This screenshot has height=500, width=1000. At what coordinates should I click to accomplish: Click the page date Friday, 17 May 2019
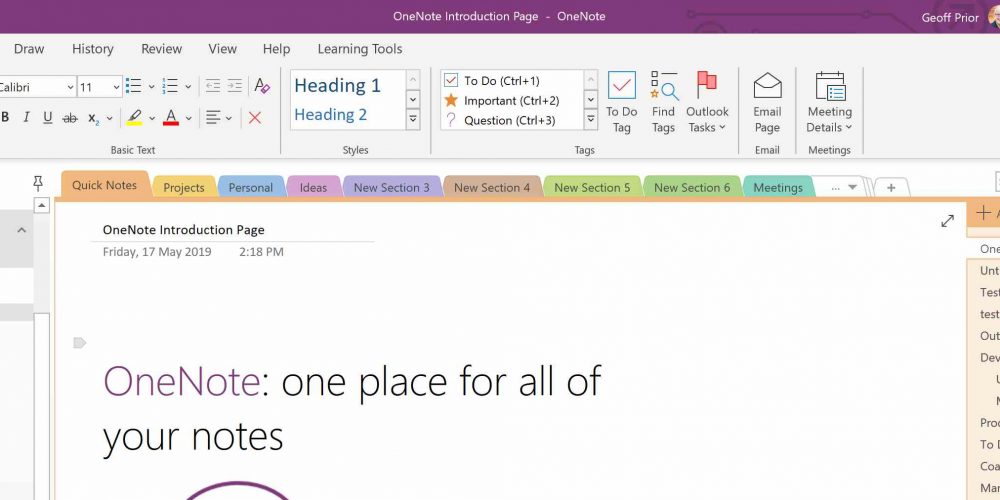[157, 252]
